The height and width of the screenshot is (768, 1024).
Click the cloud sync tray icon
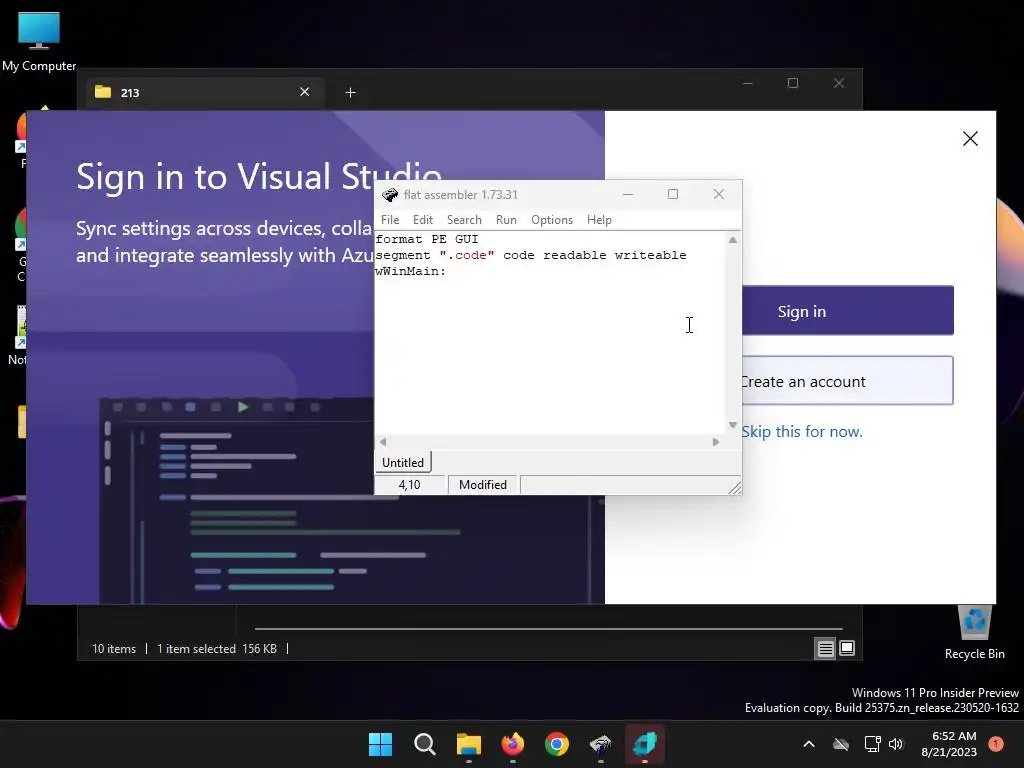[x=841, y=744]
